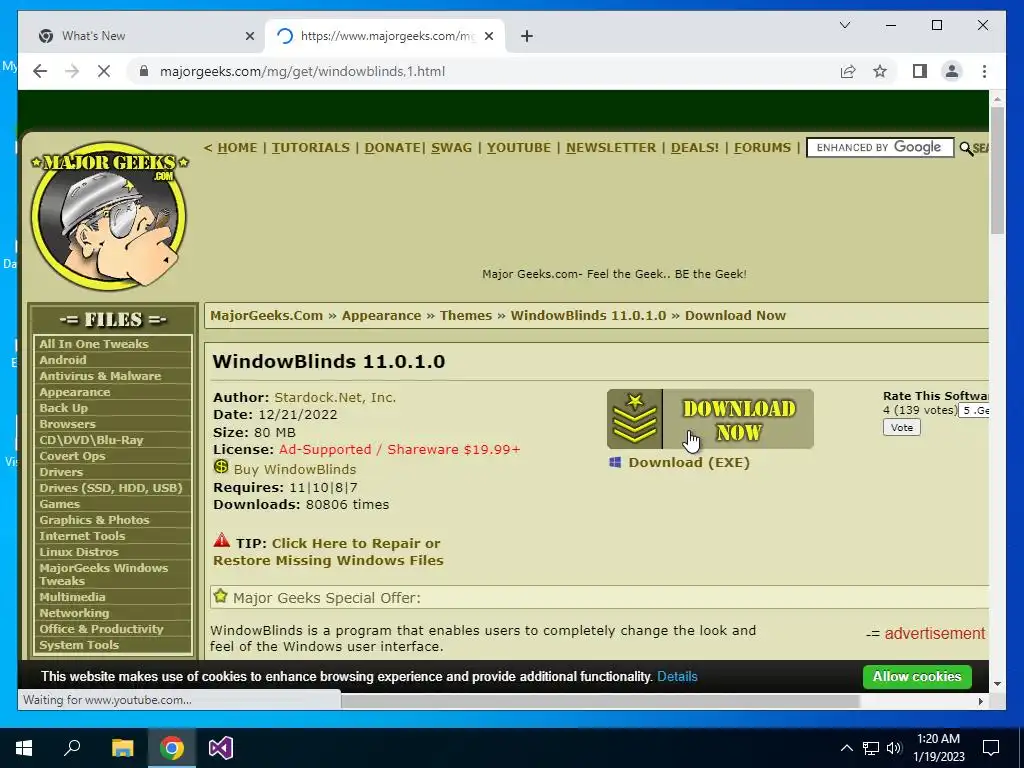Open the notification center icon
The image size is (1024, 768).
coord(991,748)
